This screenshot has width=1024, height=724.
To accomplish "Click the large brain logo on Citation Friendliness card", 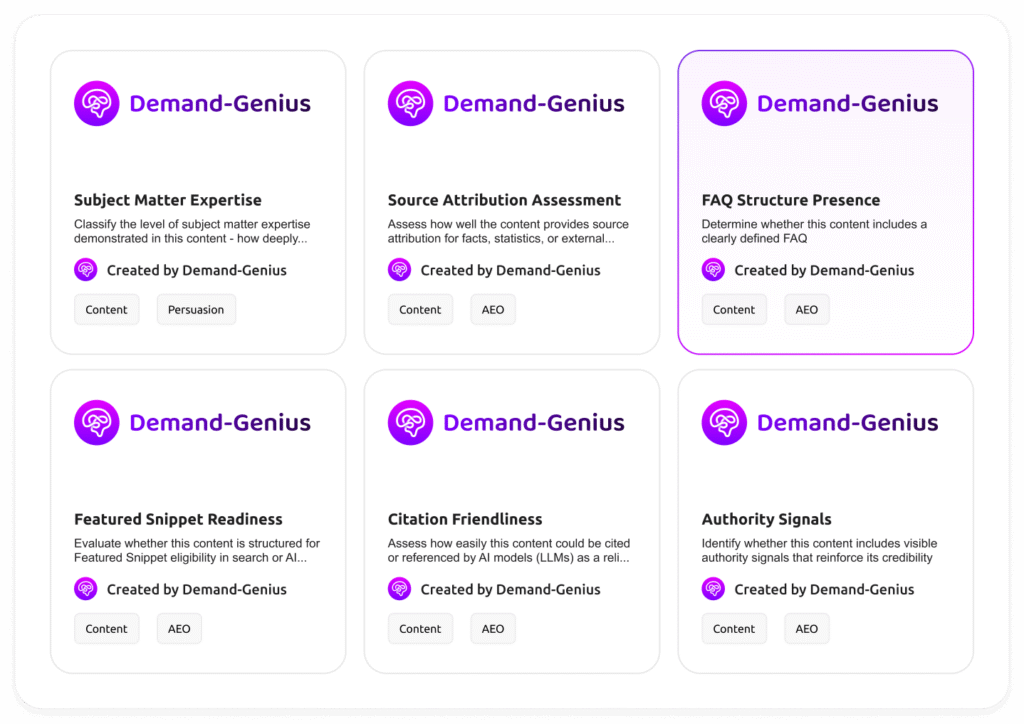I will click(410, 423).
